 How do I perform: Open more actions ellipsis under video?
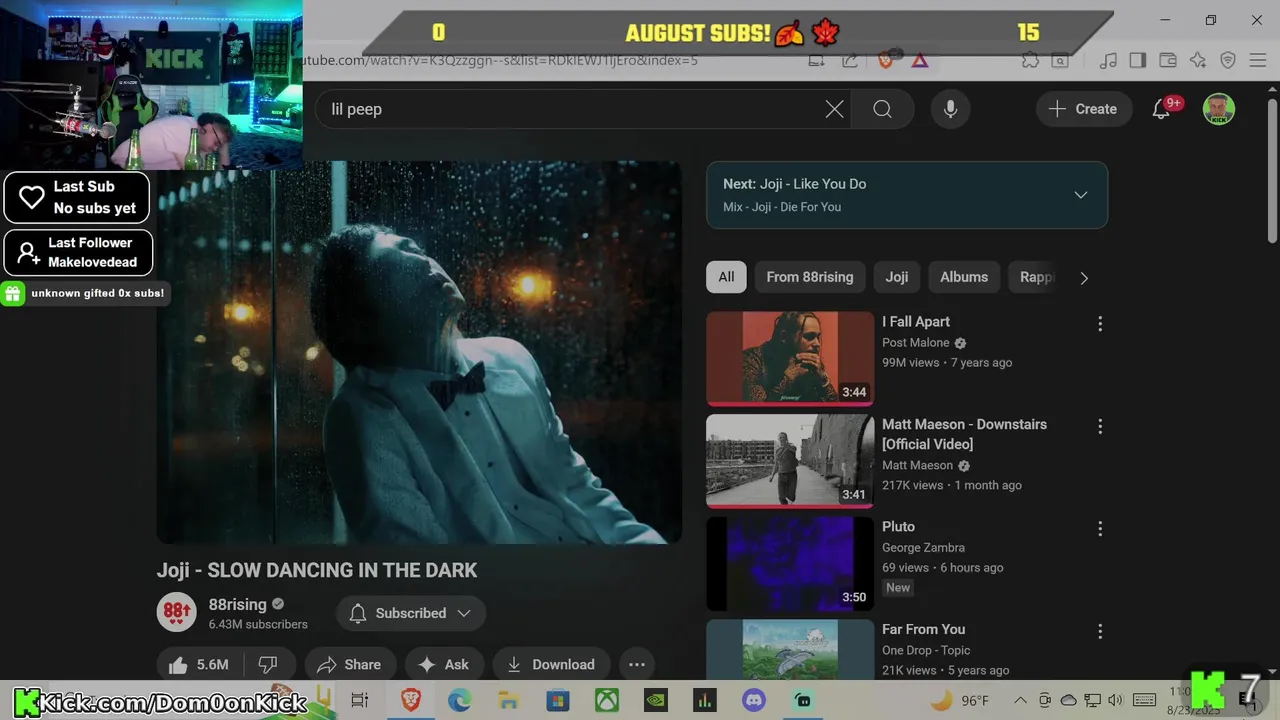coord(637,664)
